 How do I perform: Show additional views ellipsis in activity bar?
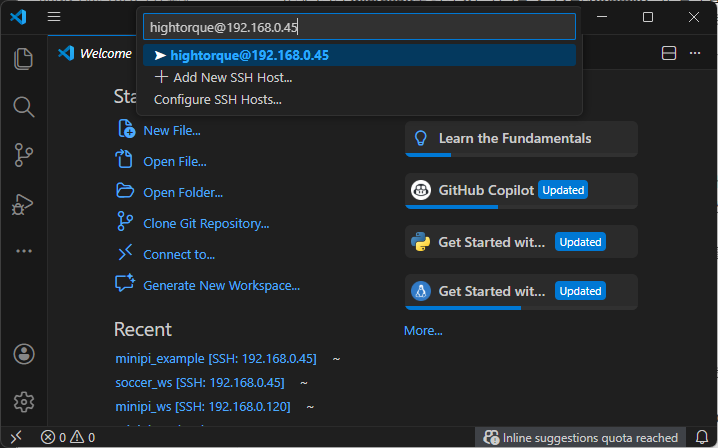tap(24, 251)
